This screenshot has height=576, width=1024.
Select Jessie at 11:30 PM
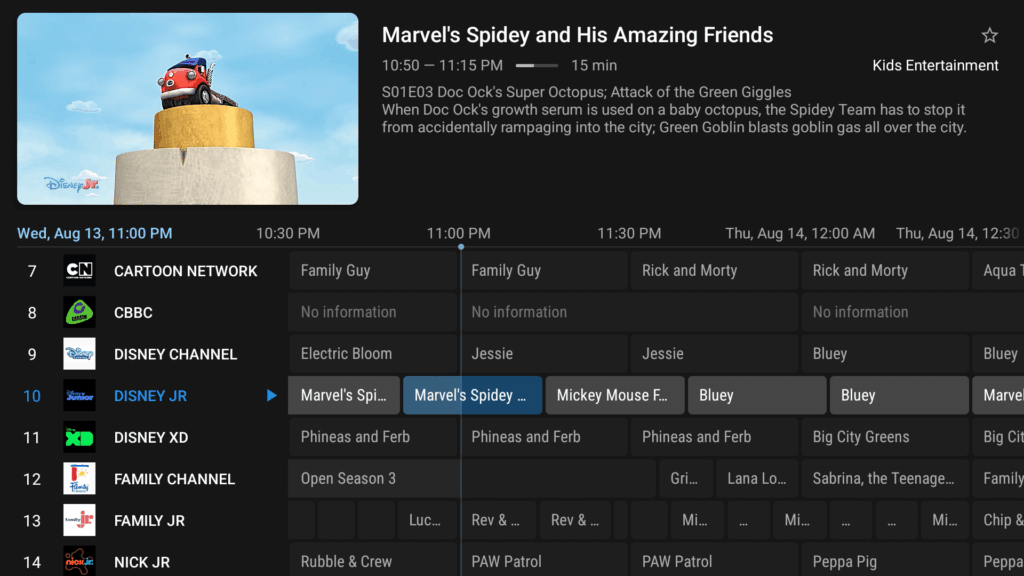(x=714, y=353)
